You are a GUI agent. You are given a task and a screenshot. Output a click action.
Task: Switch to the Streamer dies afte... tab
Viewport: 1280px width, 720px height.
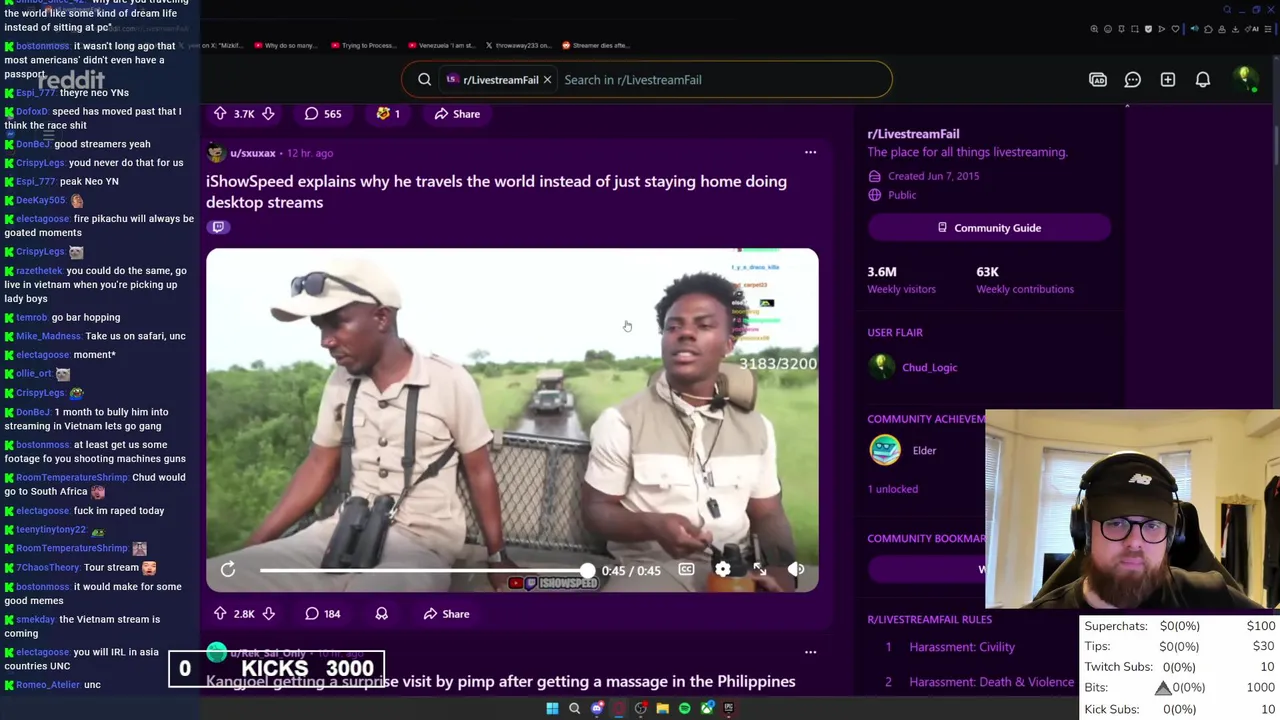[595, 45]
